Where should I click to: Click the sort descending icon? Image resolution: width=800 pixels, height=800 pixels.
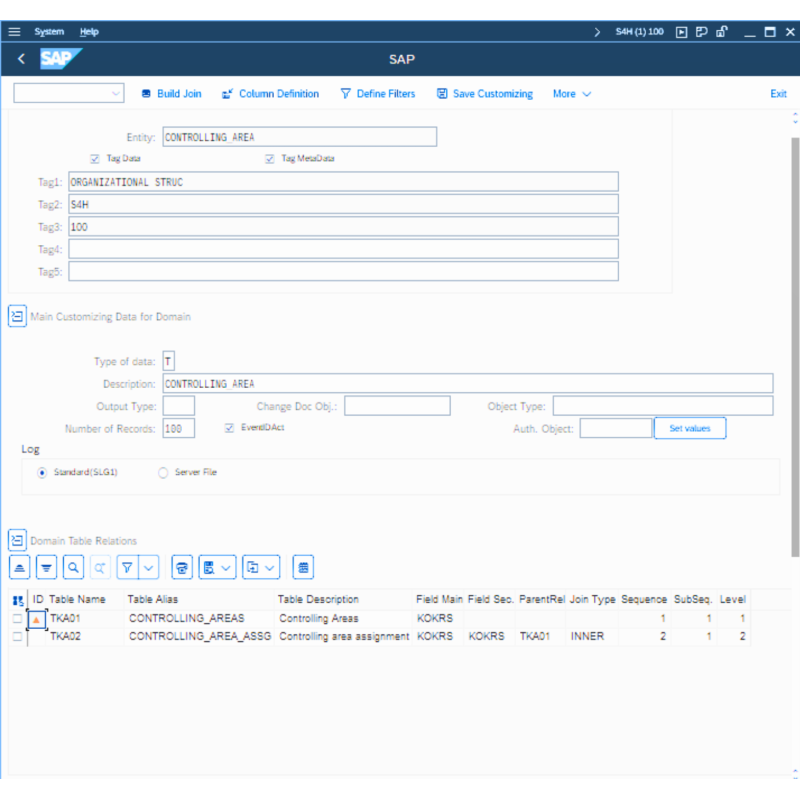click(x=46, y=567)
